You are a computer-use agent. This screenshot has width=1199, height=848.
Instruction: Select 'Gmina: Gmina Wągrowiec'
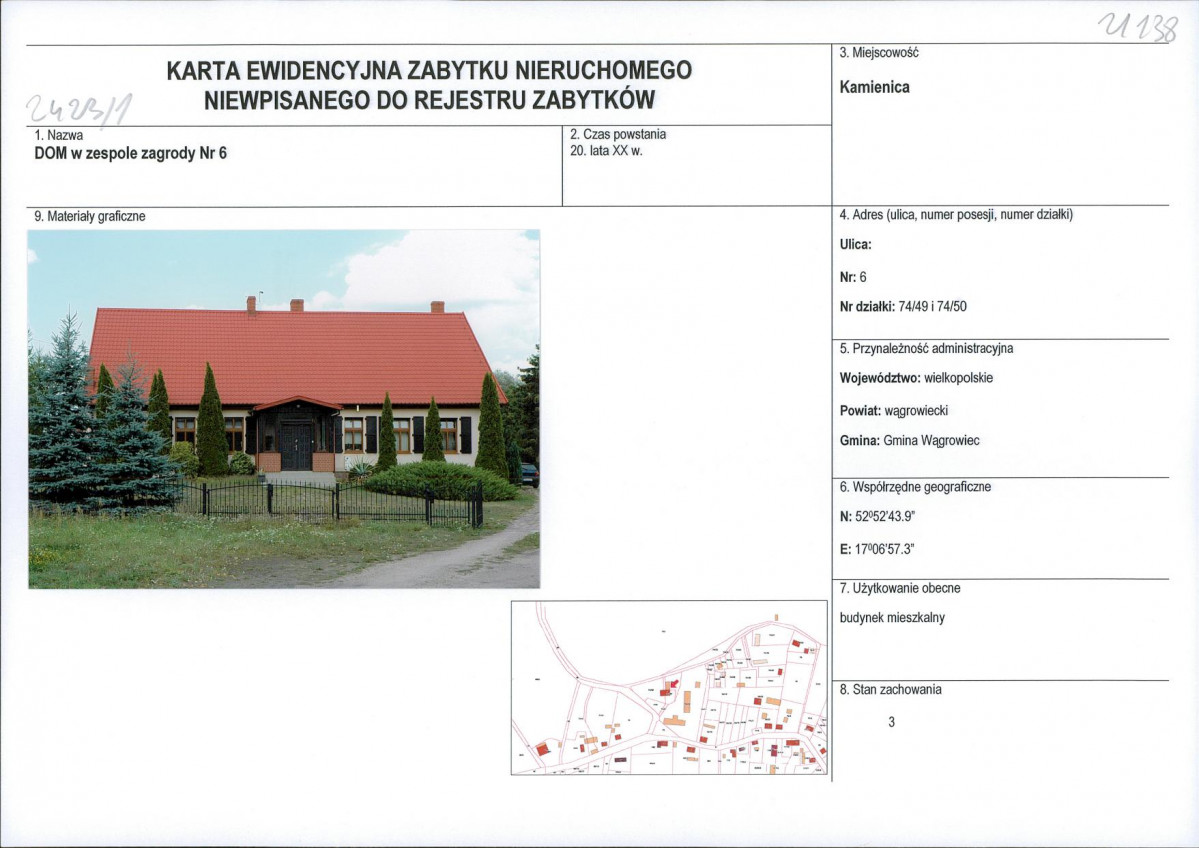pos(909,440)
